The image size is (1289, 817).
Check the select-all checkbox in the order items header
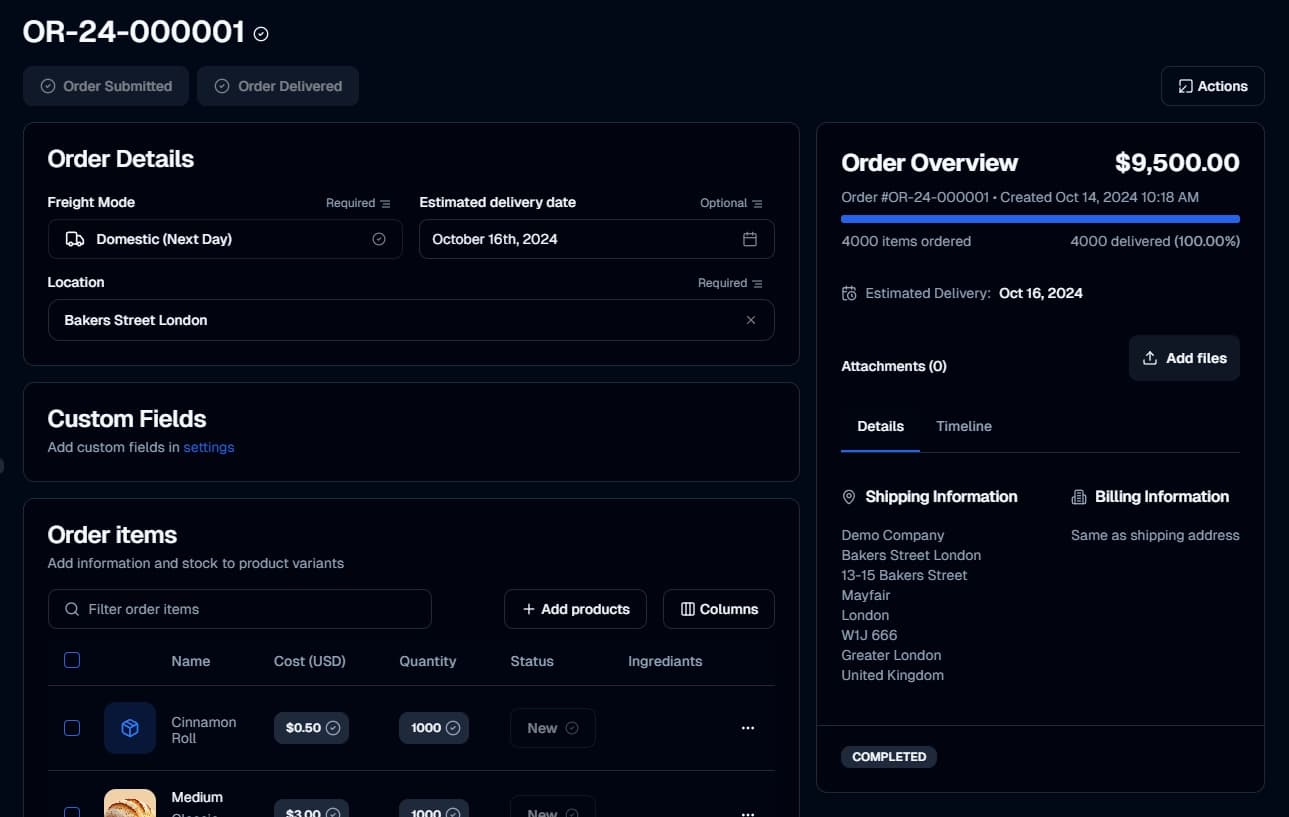pyautogui.click(x=71, y=660)
